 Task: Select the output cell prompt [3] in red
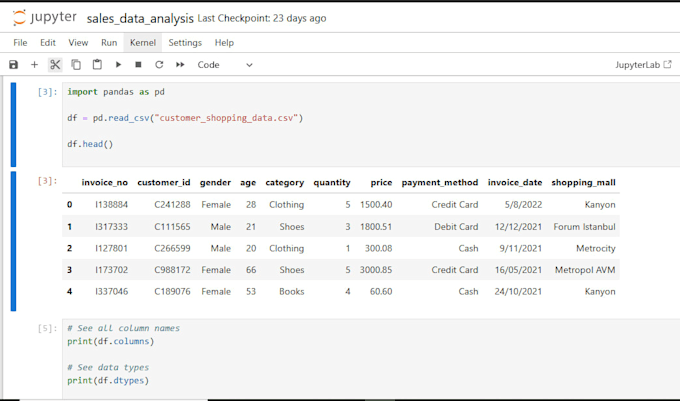(47, 181)
